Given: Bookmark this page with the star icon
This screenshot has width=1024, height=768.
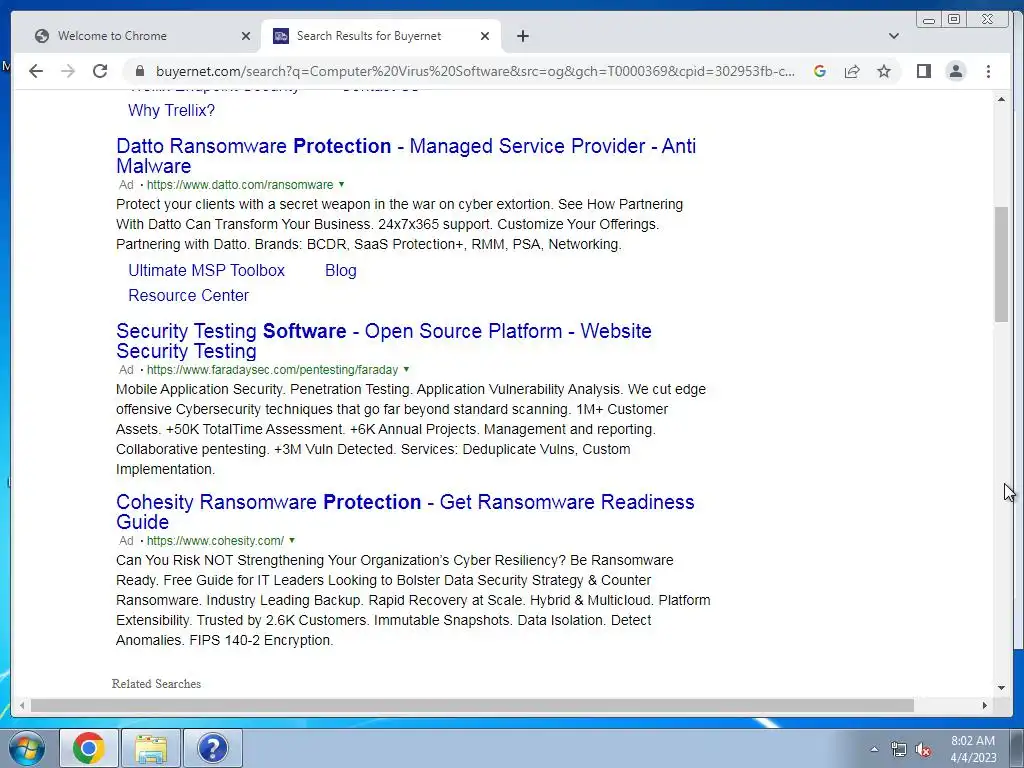Looking at the screenshot, I should 884,71.
